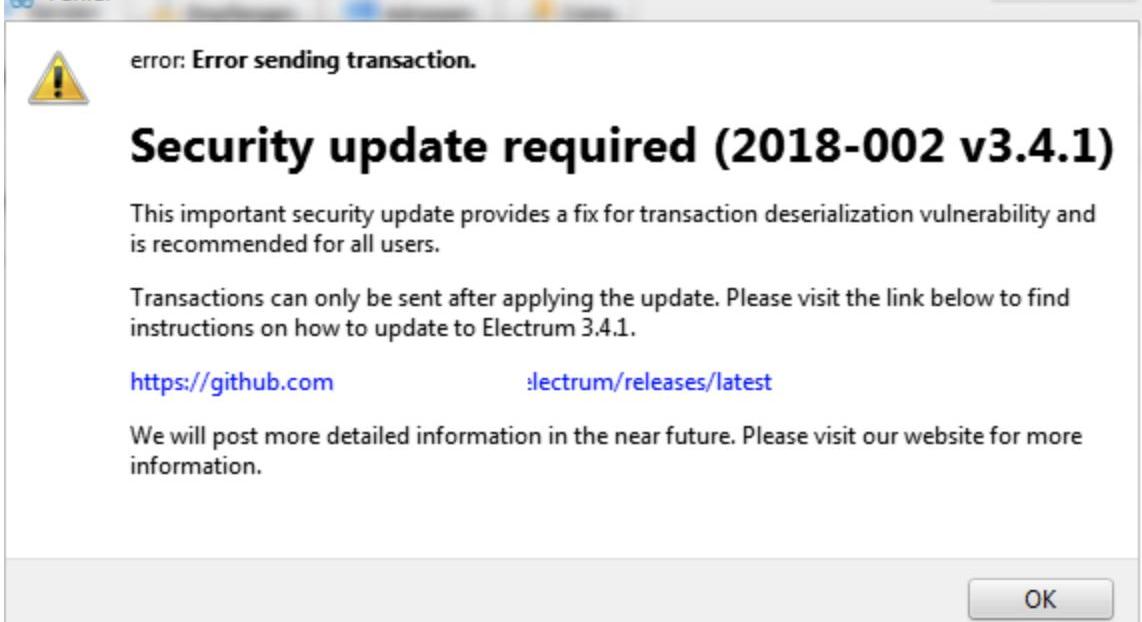Image resolution: width=1142 pixels, height=622 pixels.
Task: Click the 'Security update required' heading
Action: pos(412,147)
